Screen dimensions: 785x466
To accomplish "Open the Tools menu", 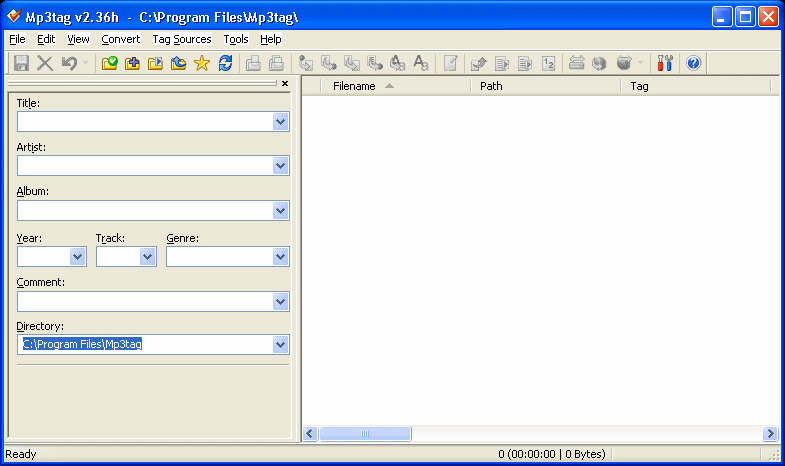I will [236, 39].
